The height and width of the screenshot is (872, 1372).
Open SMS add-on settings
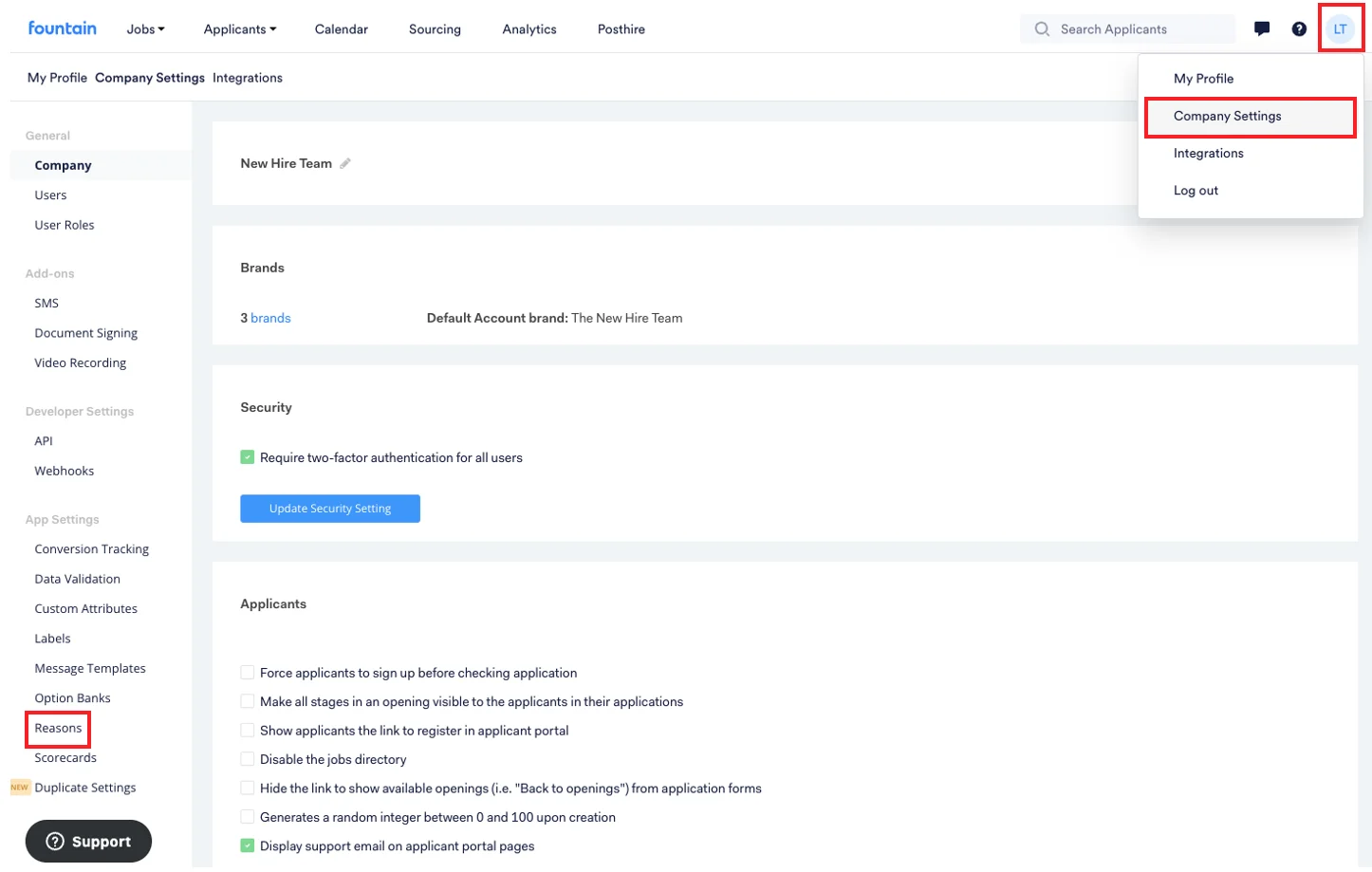click(x=46, y=304)
